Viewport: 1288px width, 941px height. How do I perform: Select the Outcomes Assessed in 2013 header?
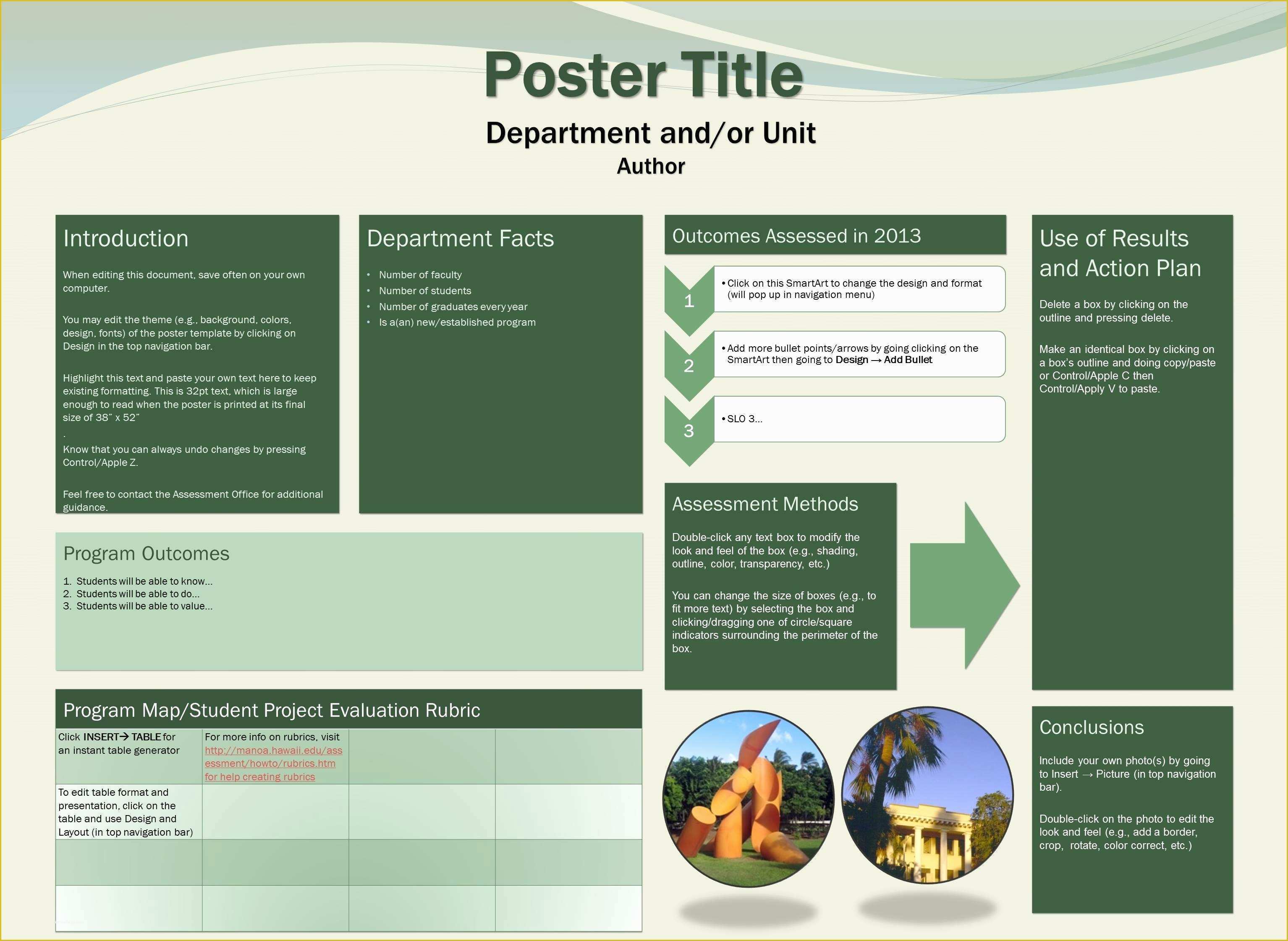(798, 235)
